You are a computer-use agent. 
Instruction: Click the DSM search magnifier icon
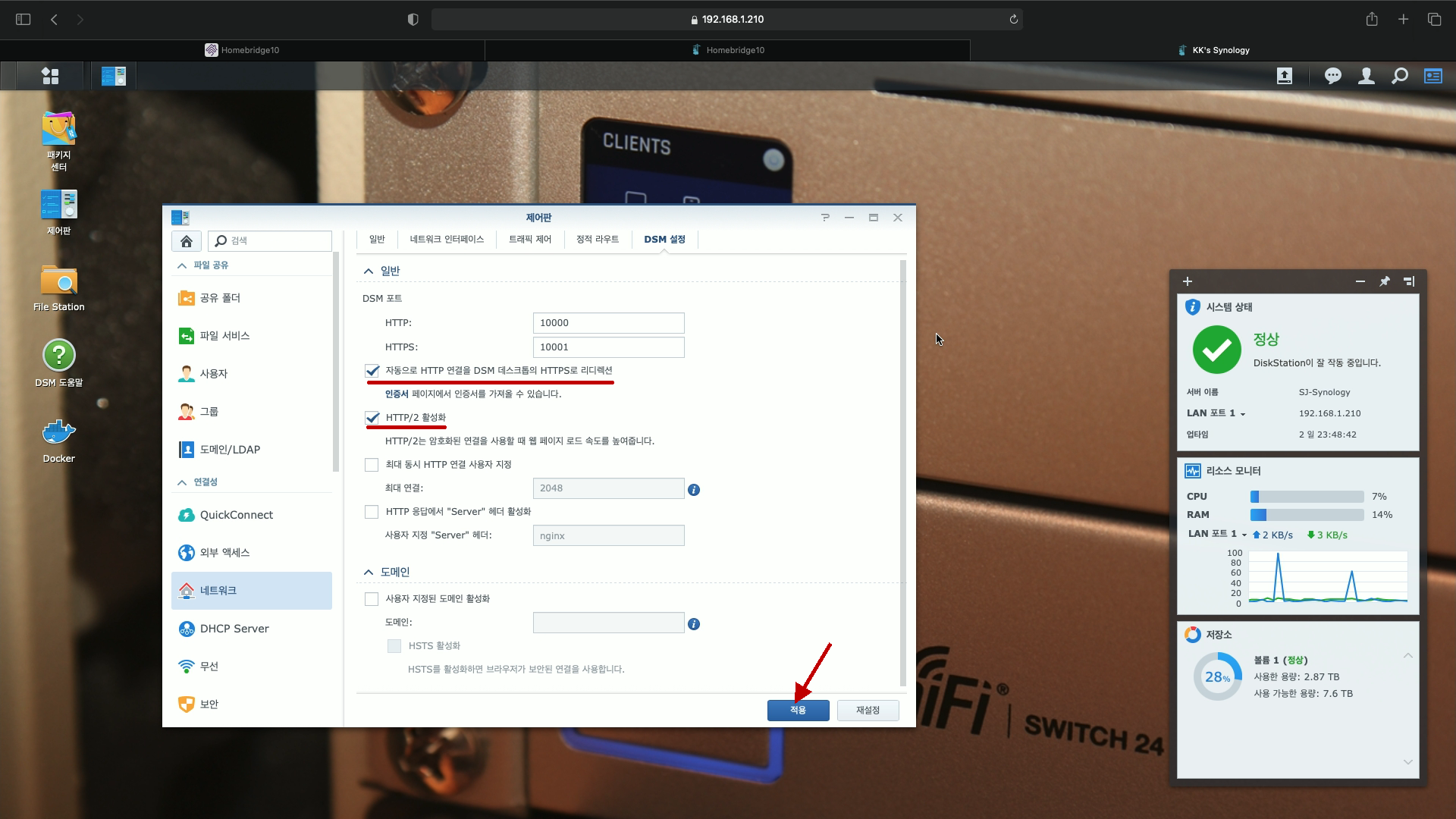point(1399,76)
